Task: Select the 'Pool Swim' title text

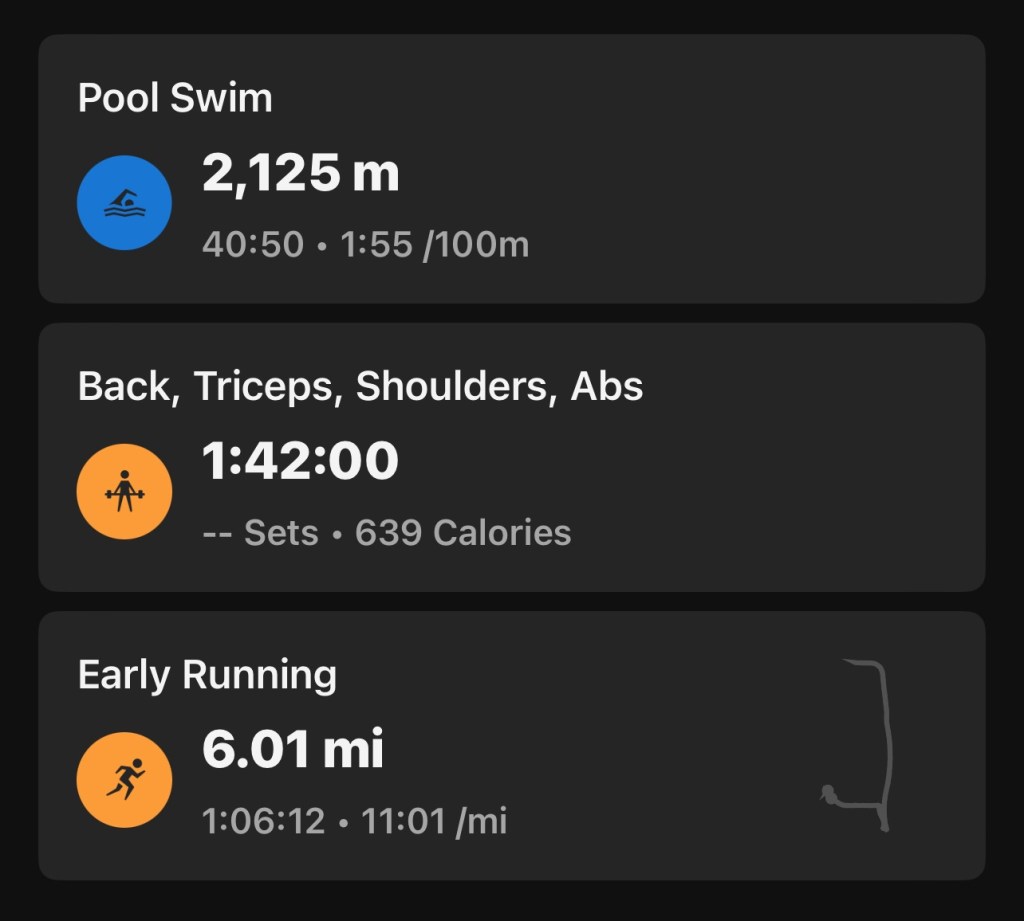Action: 175,99
